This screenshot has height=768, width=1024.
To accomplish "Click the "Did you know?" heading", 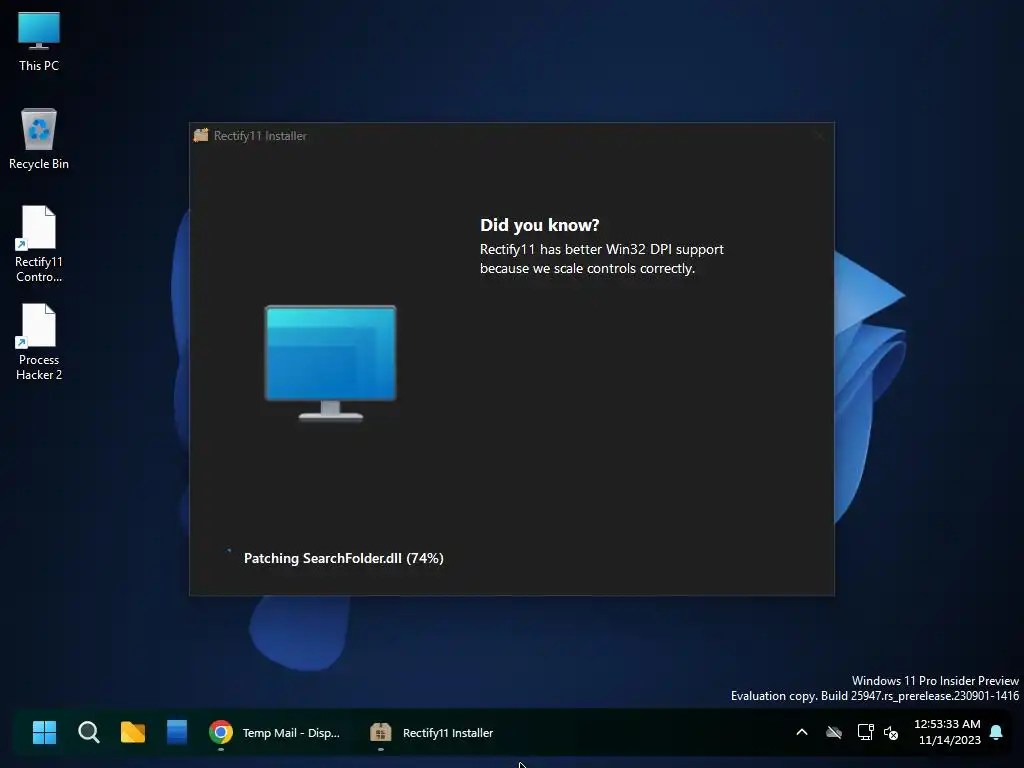I will coord(539,225).
